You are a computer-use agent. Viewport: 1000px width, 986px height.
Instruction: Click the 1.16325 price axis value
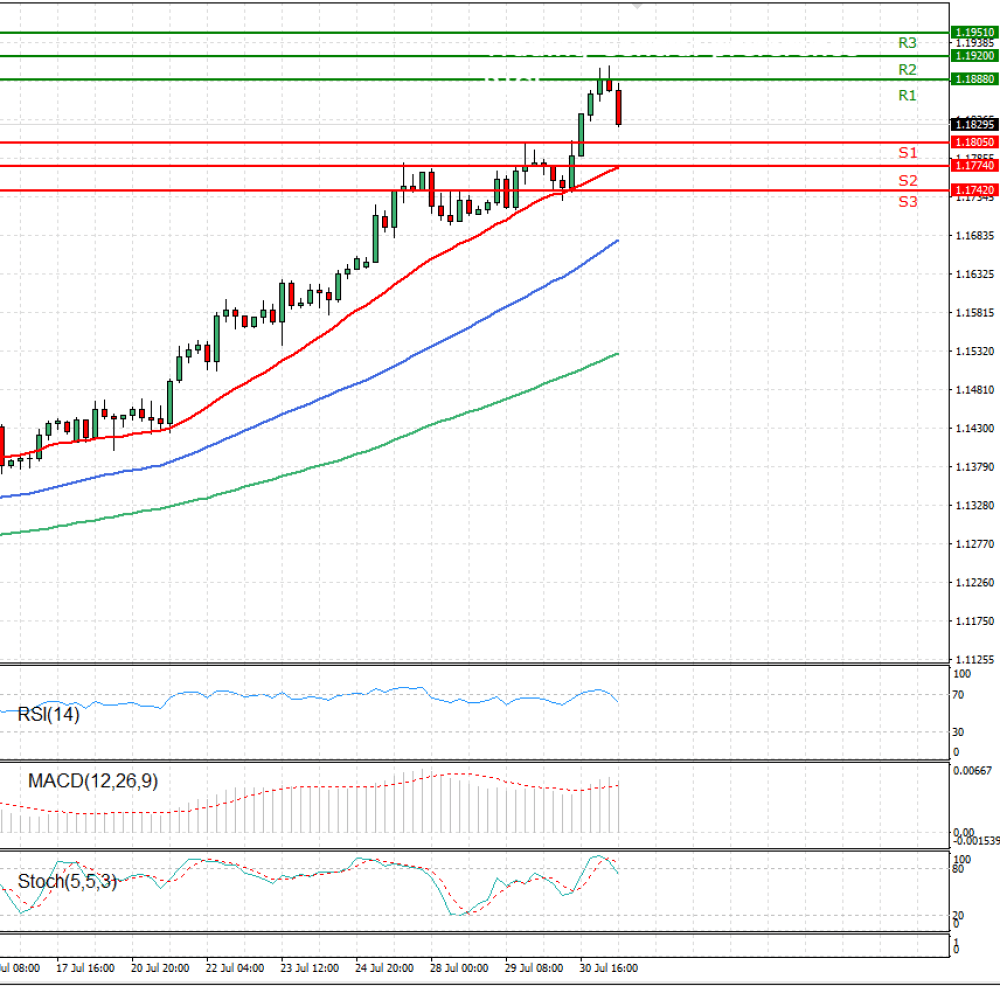974,274
